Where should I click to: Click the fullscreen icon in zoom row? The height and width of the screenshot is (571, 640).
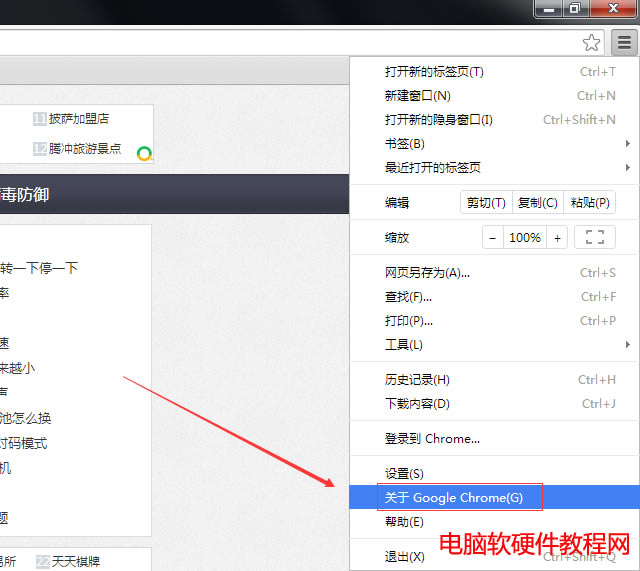coord(595,238)
